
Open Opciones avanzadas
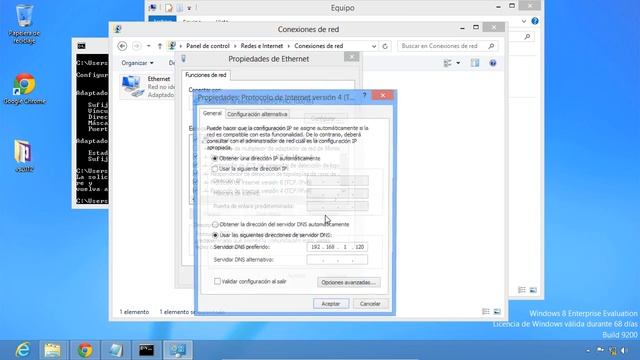[349, 282]
